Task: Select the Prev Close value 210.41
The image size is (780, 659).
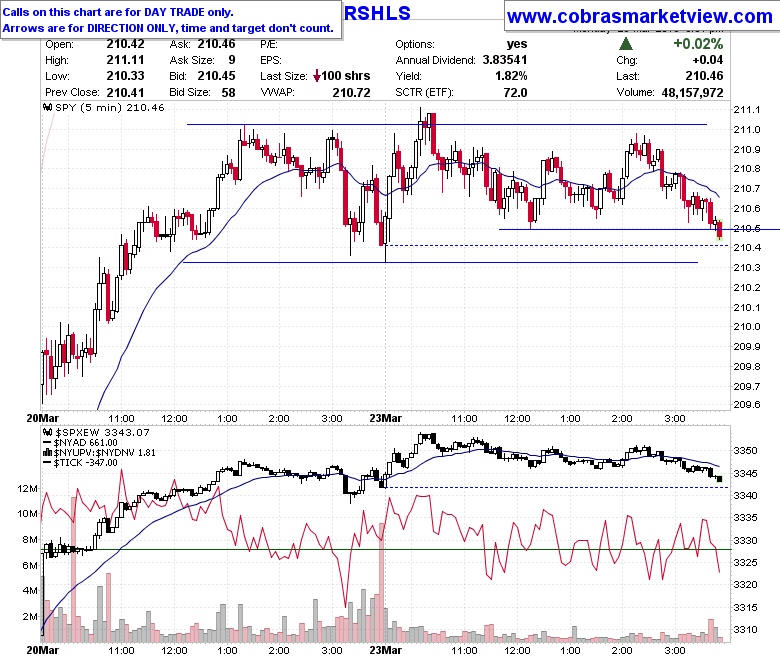Action: [x=125, y=93]
